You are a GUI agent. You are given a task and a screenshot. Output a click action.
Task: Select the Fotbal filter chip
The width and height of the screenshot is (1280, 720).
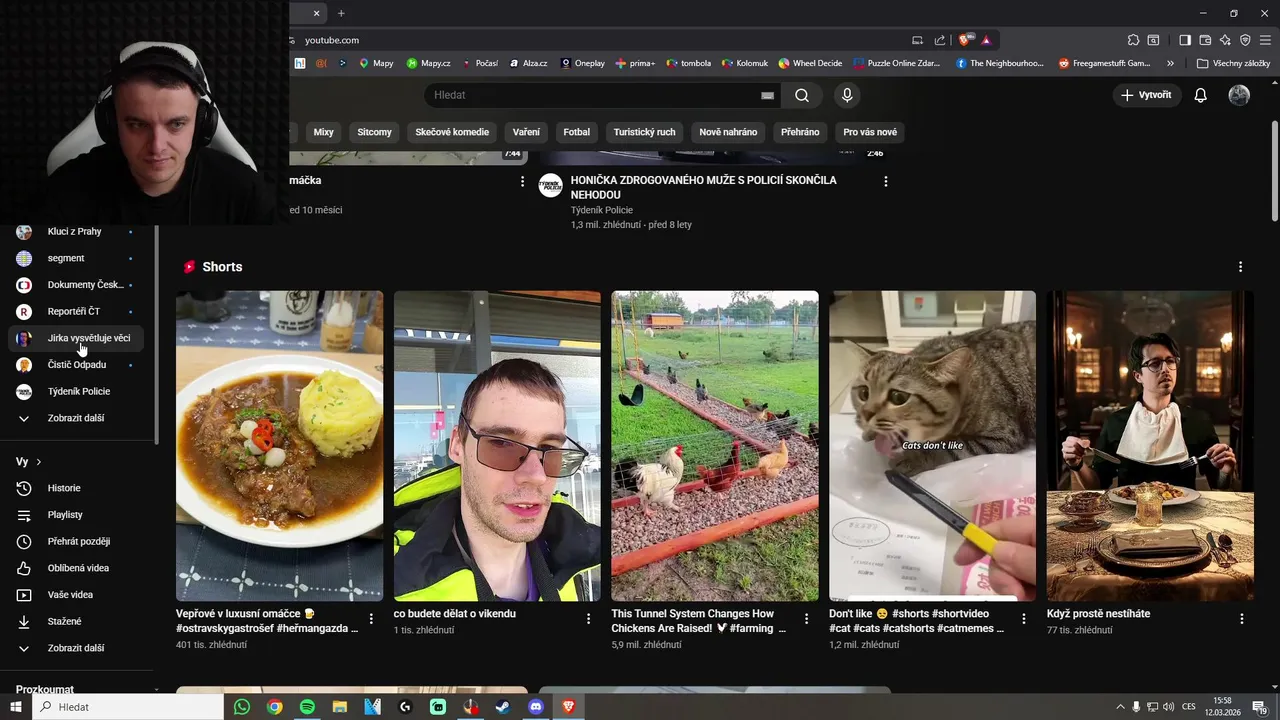pos(577,132)
